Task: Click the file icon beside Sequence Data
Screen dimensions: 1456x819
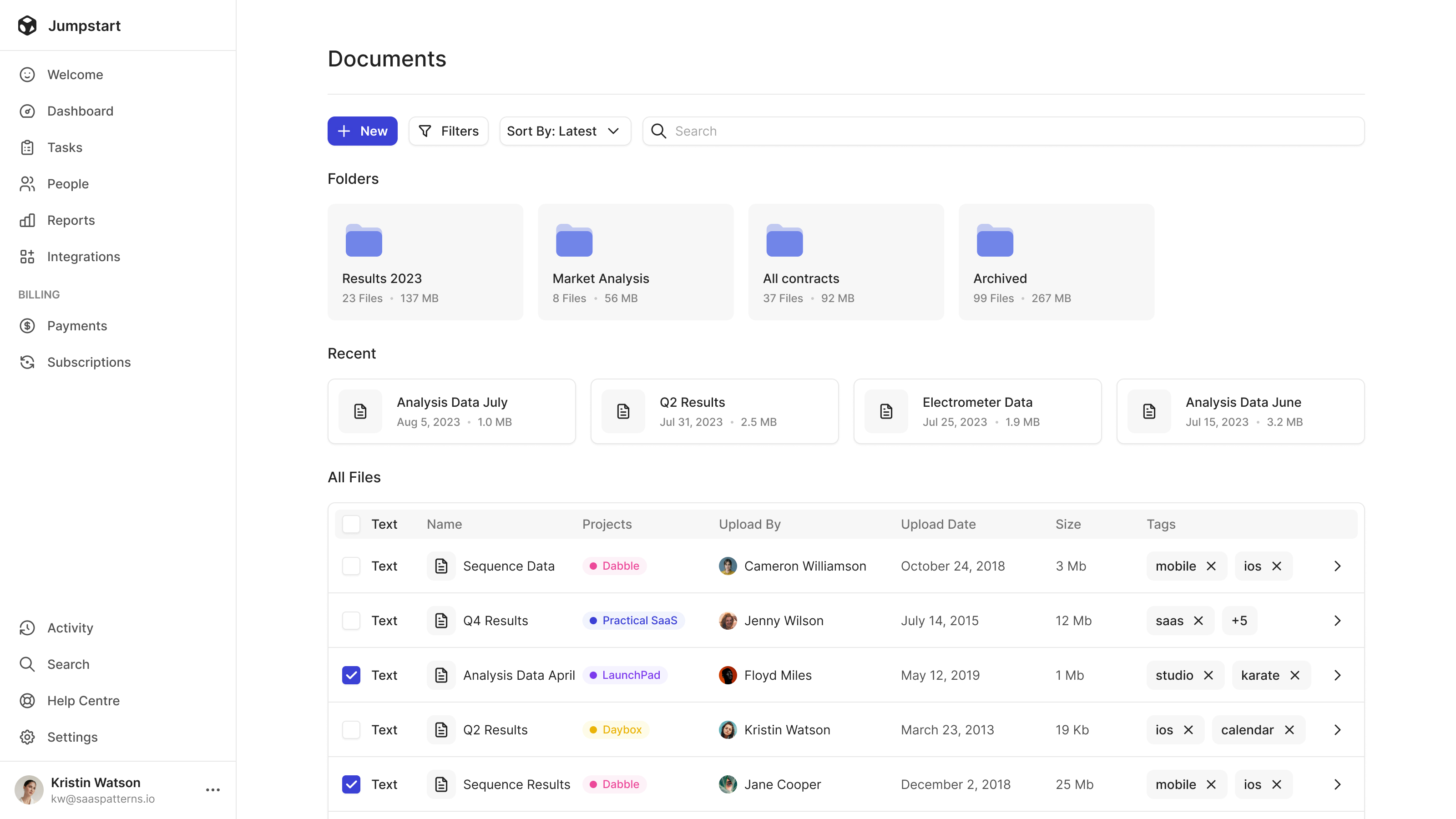Action: pyautogui.click(x=441, y=566)
